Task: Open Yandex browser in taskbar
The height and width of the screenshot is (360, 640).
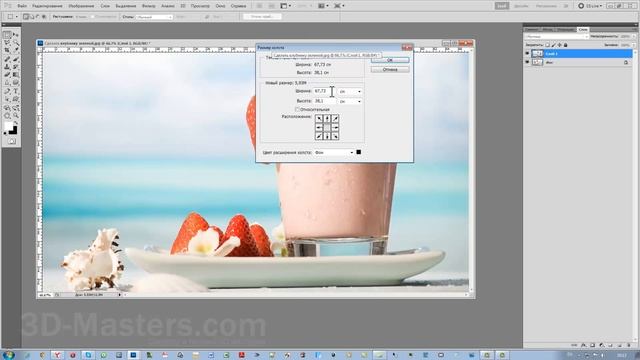Action: click(x=57, y=355)
